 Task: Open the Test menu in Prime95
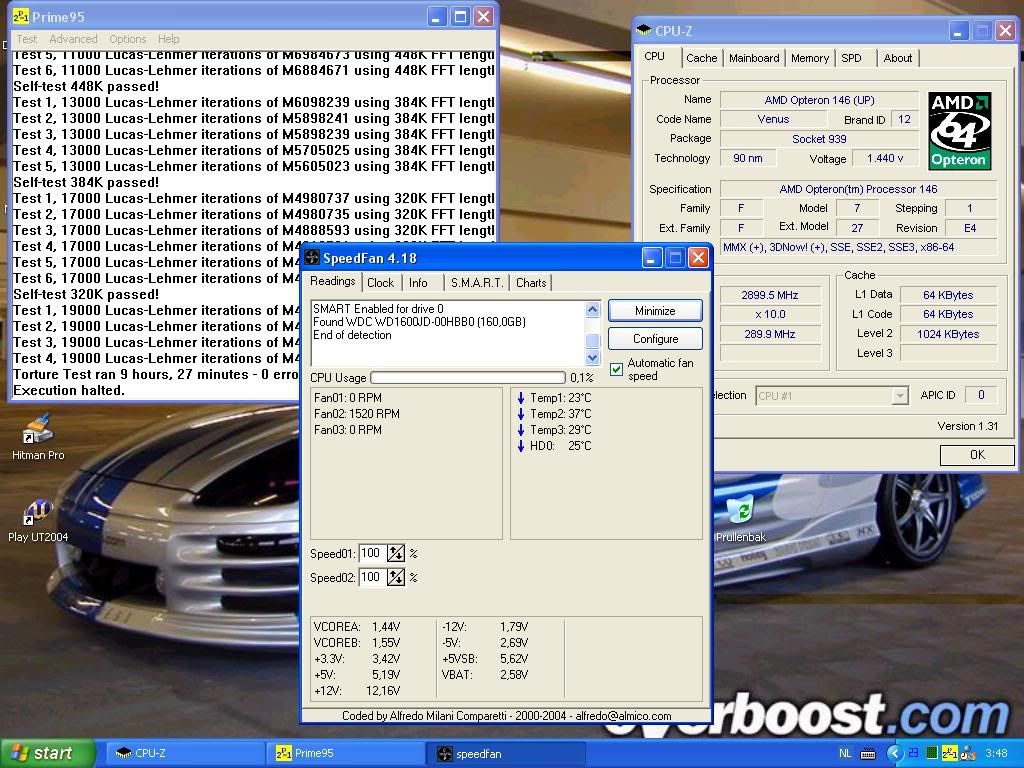(26, 39)
